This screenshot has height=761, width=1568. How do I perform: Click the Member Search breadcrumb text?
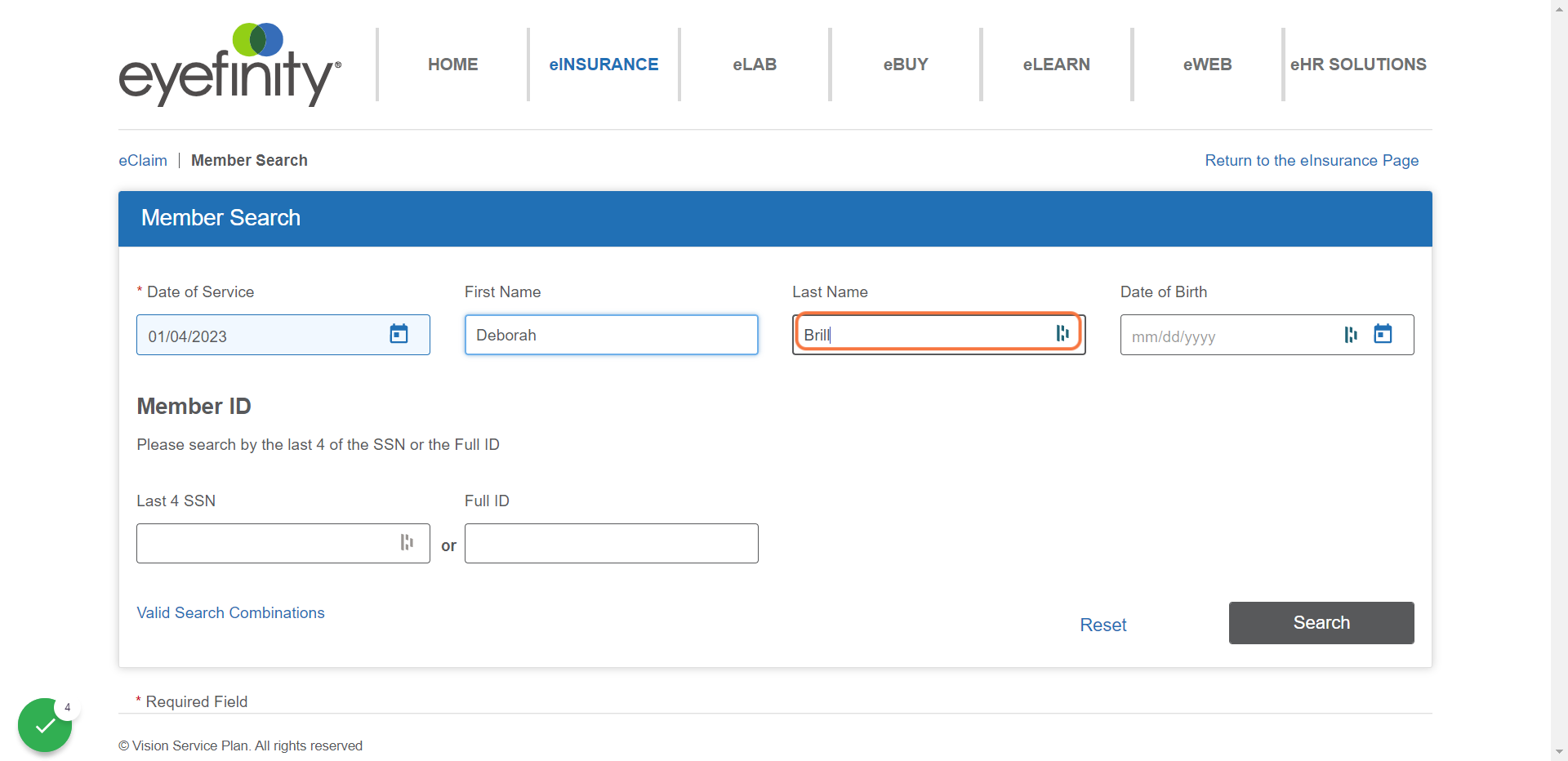249,160
